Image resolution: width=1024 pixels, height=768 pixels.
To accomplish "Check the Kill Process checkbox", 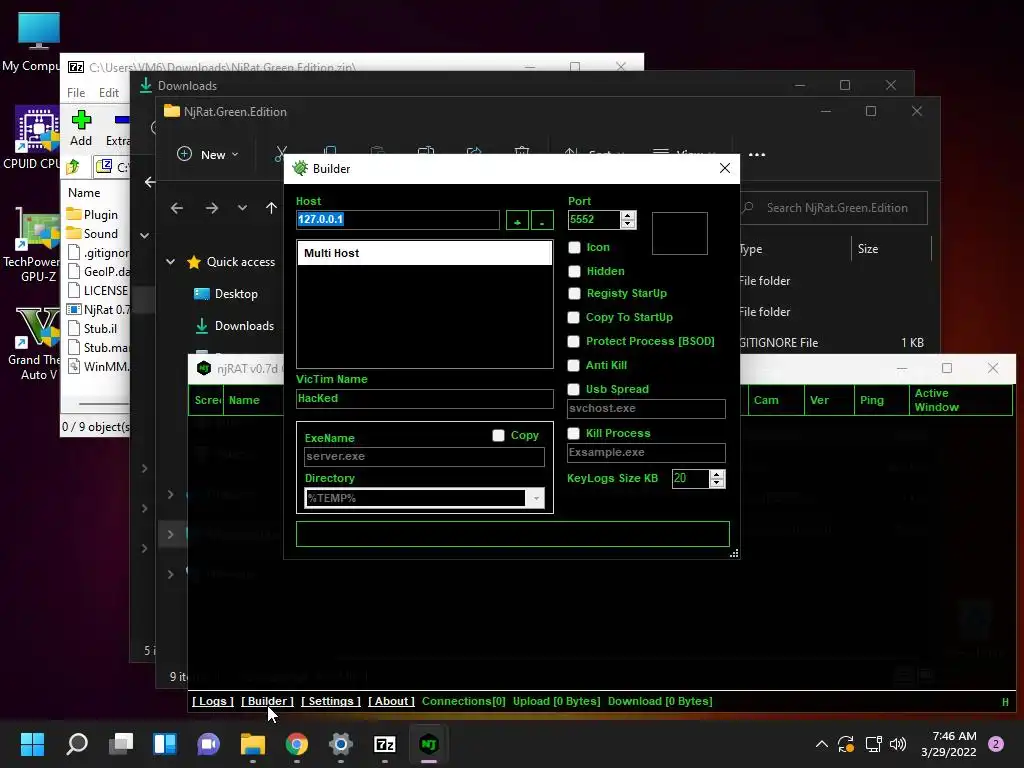I will pos(573,433).
